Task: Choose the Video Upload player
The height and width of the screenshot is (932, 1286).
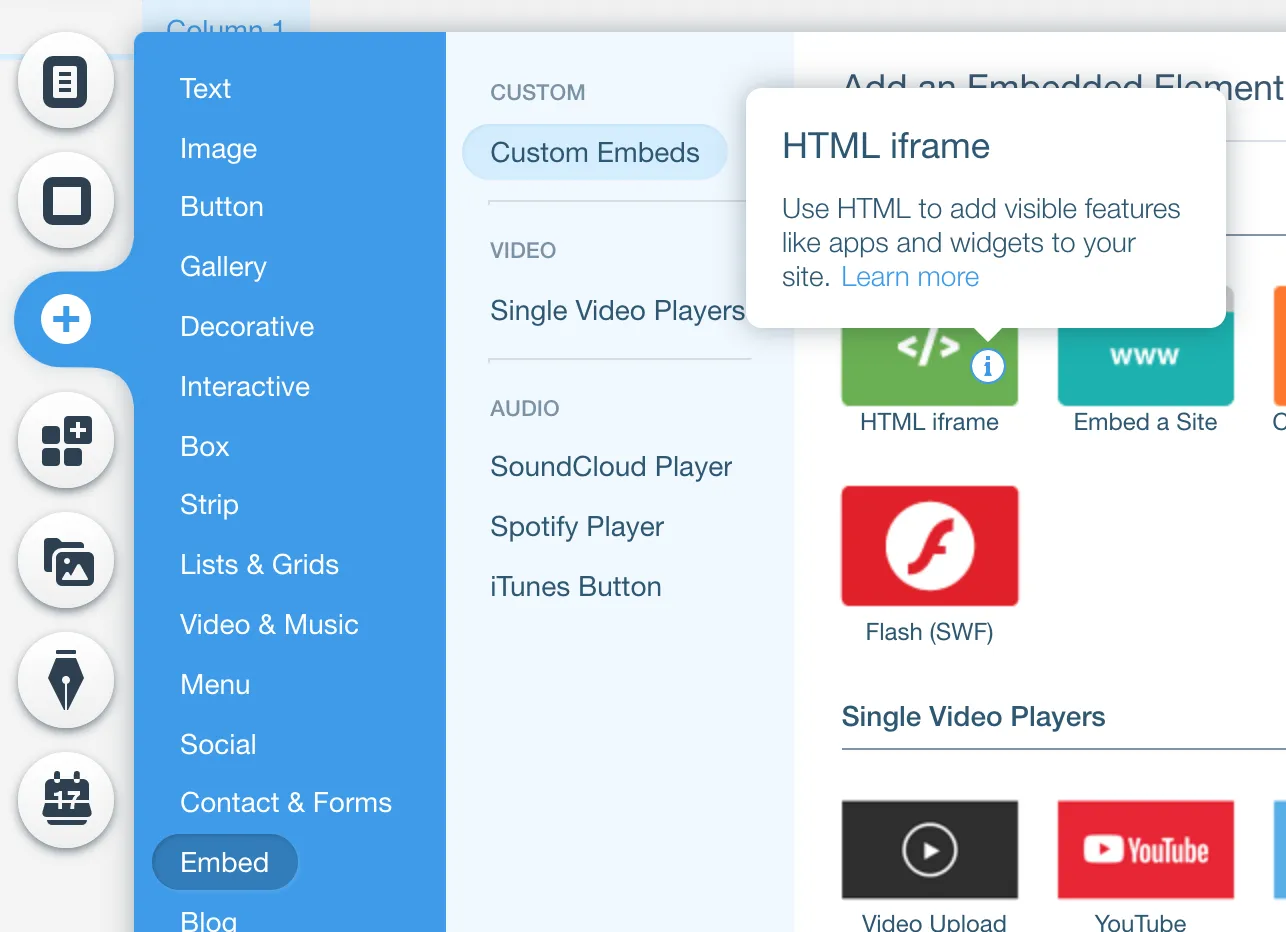Action: point(929,849)
